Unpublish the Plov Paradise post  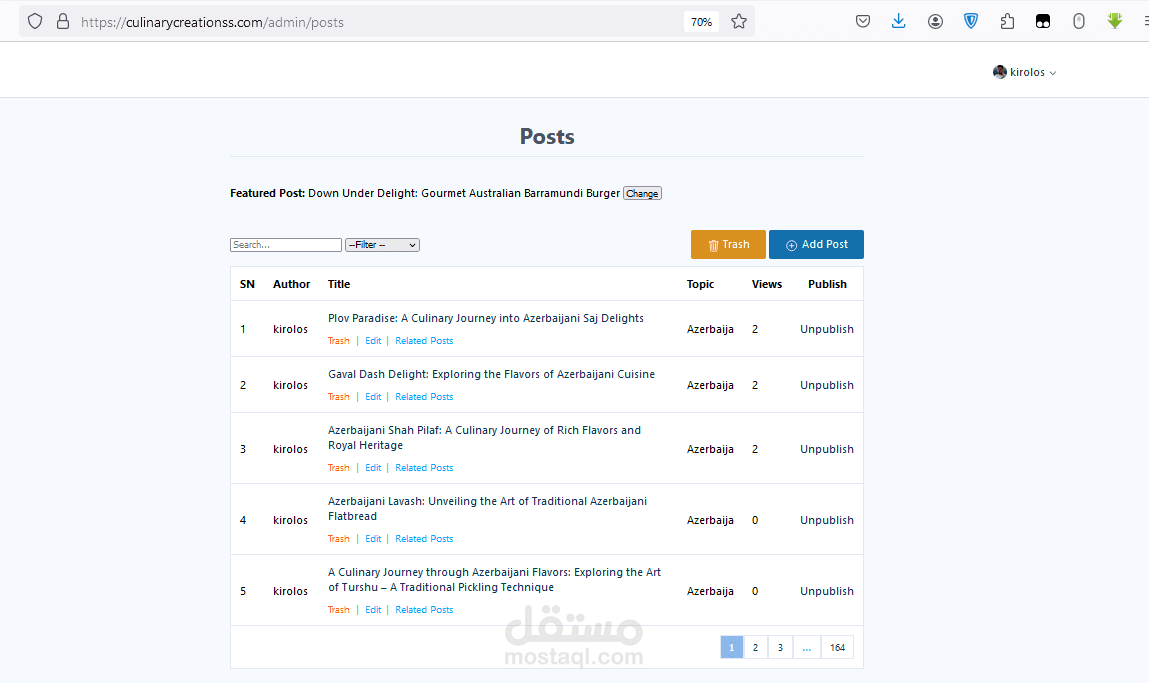pyautogui.click(x=827, y=329)
